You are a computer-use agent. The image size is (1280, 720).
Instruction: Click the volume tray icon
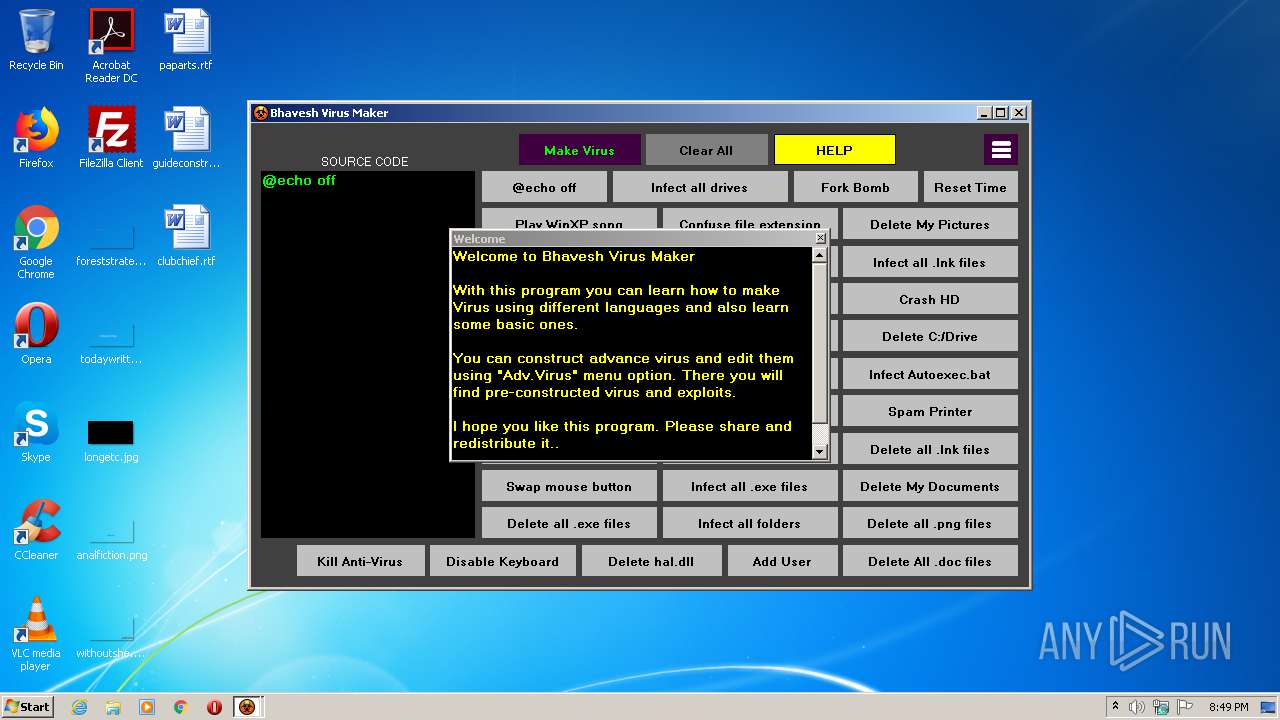coord(1137,707)
